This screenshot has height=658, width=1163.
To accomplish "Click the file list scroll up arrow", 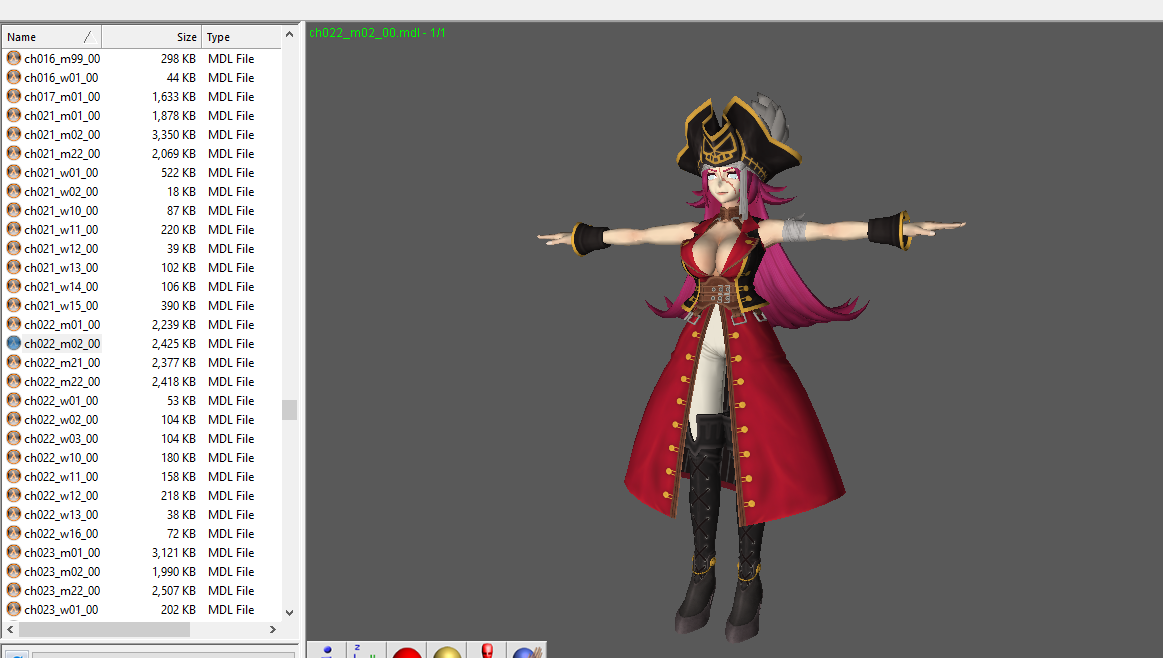I will [x=289, y=34].
